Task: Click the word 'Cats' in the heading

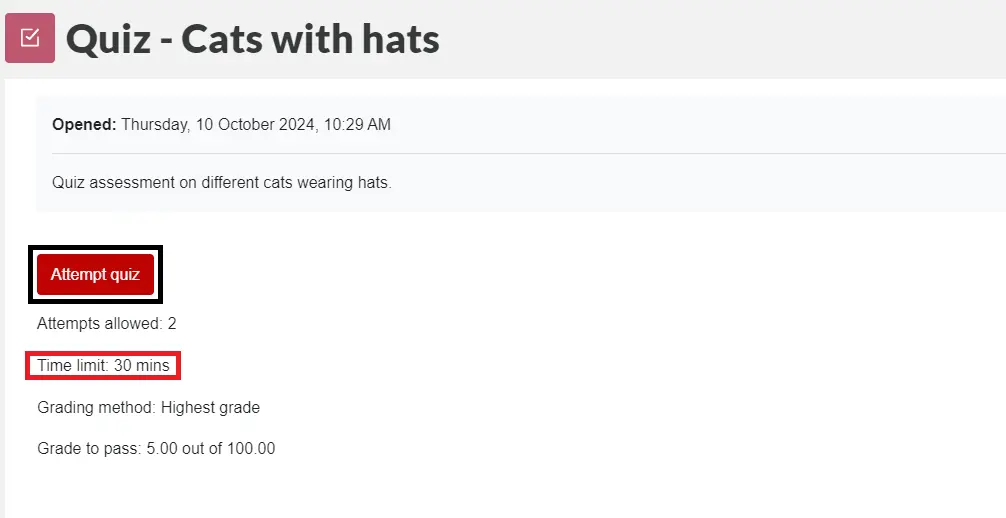Action: (x=223, y=39)
